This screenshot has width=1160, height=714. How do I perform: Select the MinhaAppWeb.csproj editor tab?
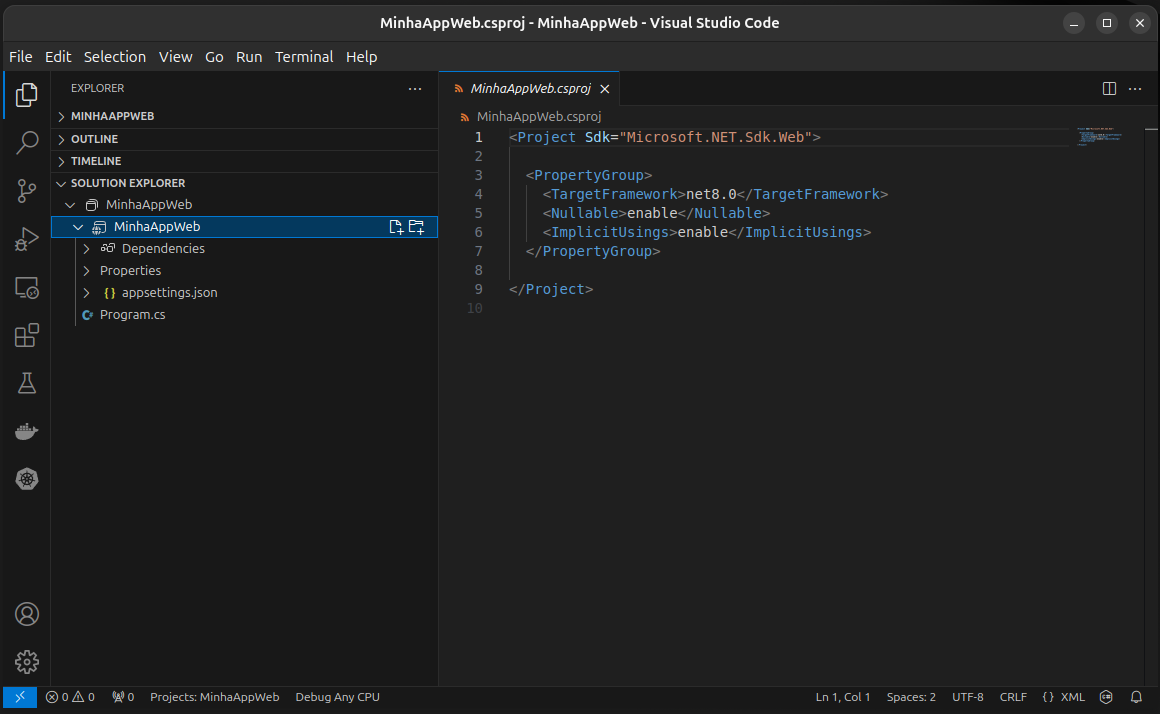pyautogui.click(x=530, y=88)
